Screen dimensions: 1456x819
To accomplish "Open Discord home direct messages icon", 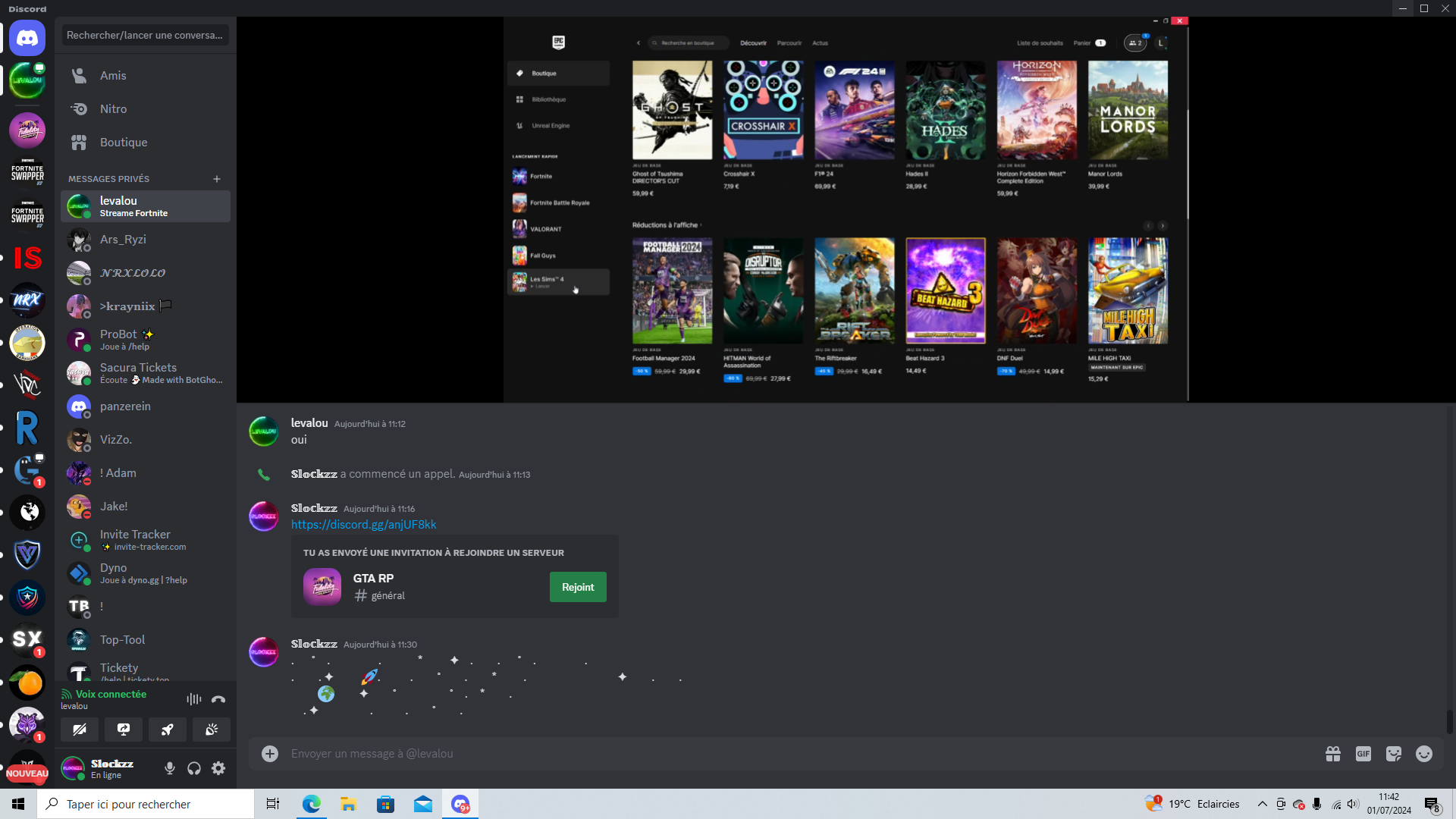I will [x=27, y=38].
